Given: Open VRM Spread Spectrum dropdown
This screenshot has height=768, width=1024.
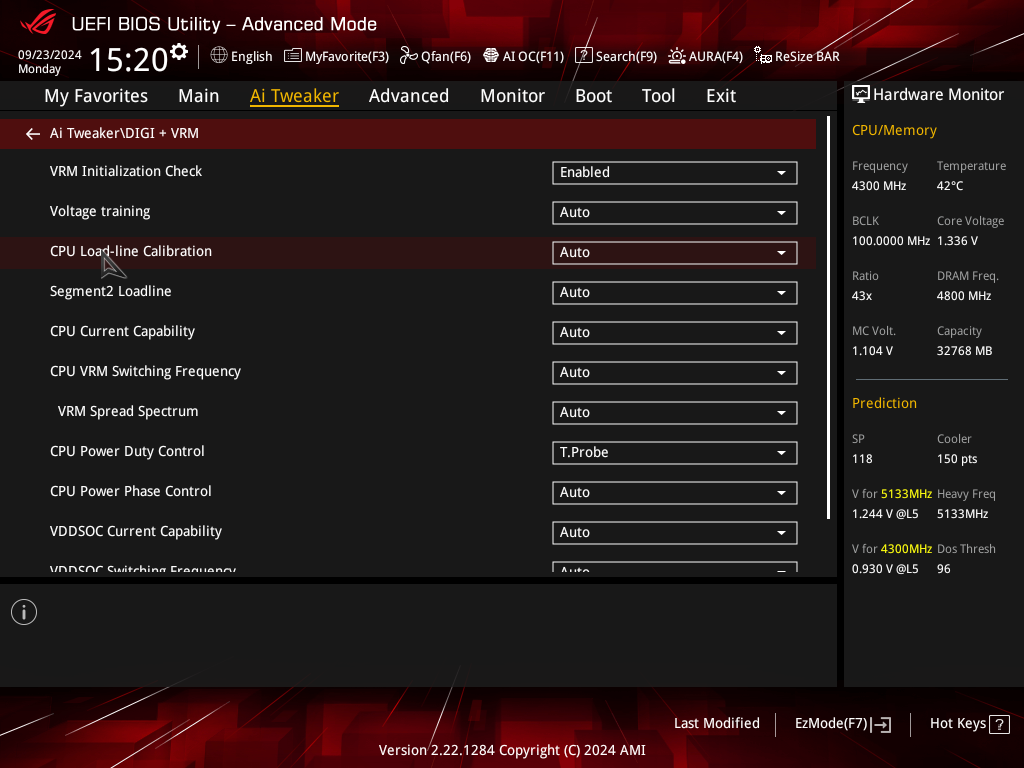Looking at the screenshot, I should [x=675, y=413].
